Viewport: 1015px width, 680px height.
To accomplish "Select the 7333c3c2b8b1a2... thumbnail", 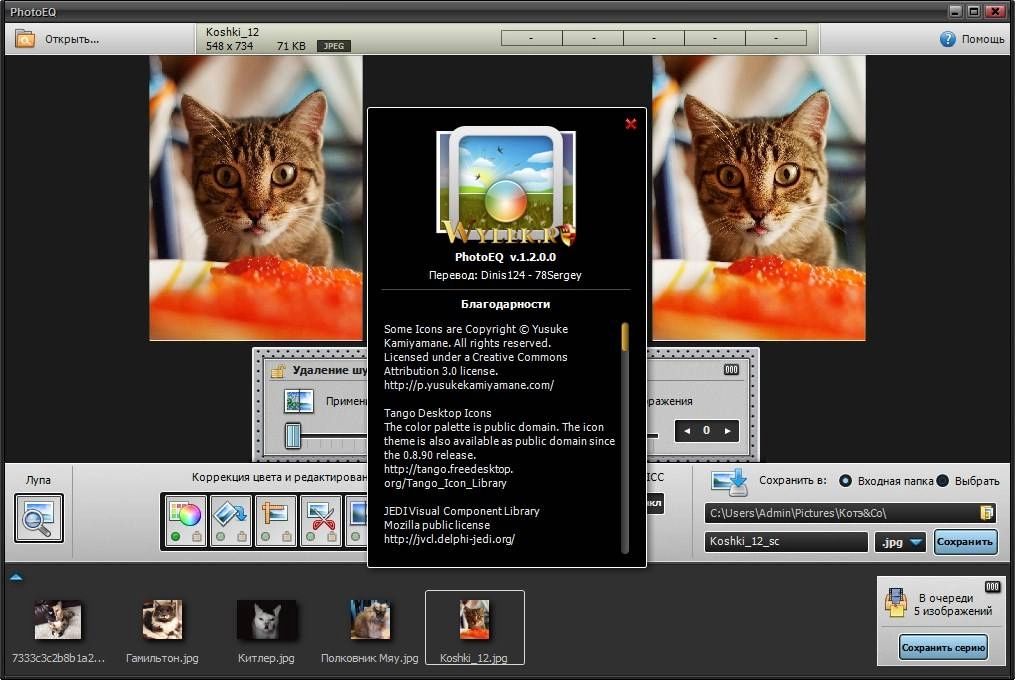I will [58, 619].
